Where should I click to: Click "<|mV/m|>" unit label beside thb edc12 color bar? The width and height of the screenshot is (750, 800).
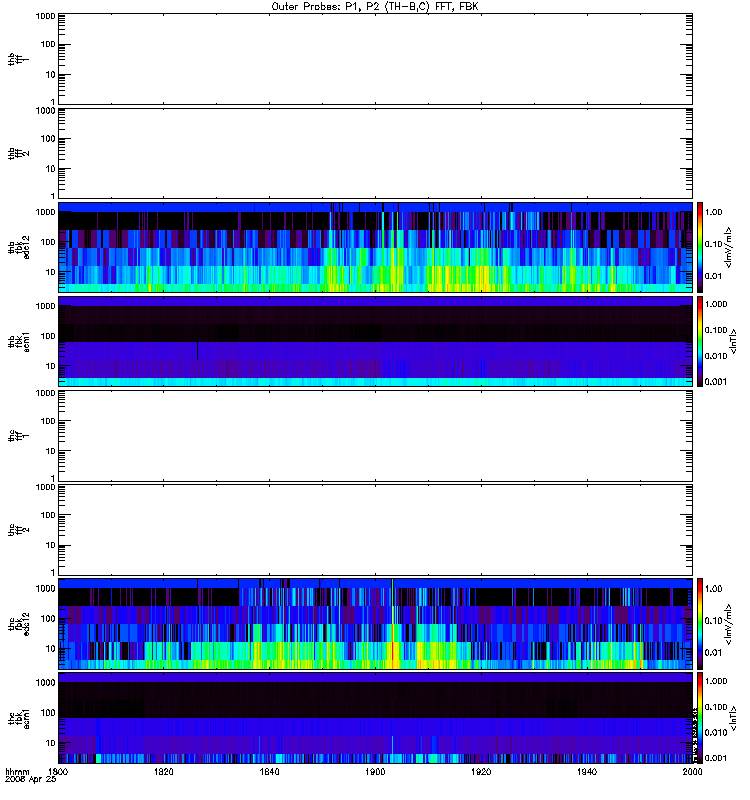(x=729, y=247)
